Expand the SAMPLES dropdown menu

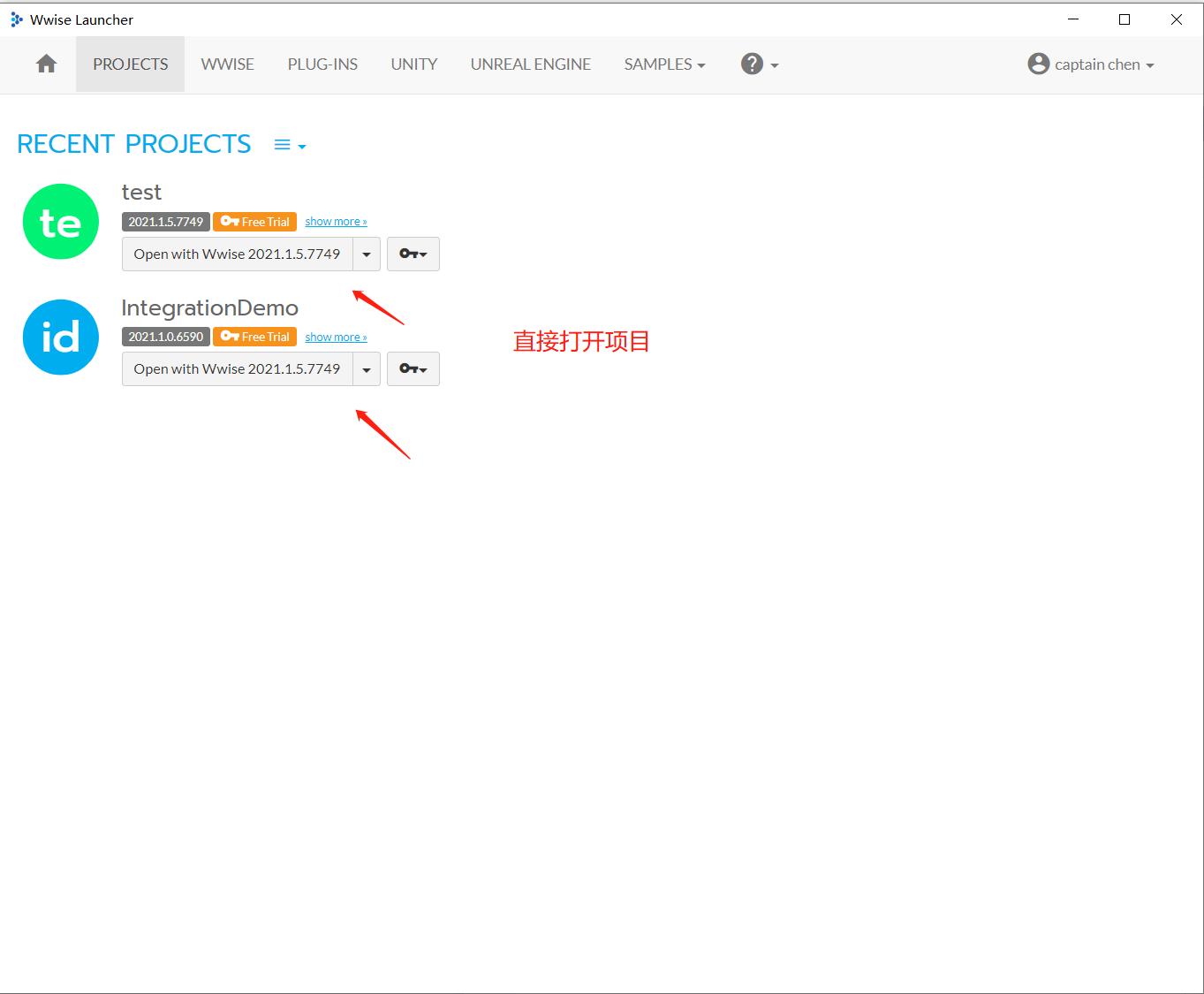tap(664, 64)
